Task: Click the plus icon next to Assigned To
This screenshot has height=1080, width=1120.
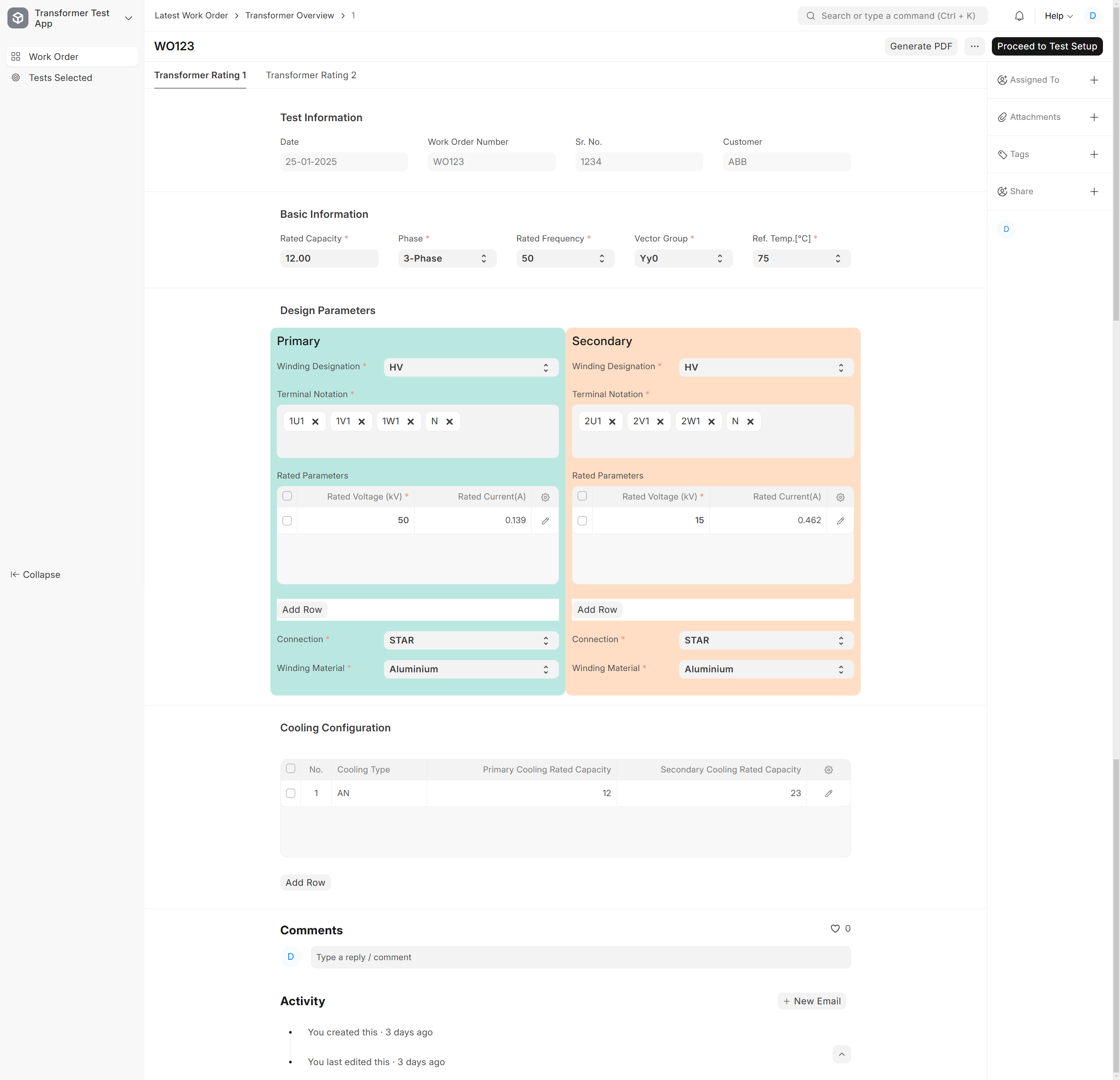Action: [x=1094, y=80]
